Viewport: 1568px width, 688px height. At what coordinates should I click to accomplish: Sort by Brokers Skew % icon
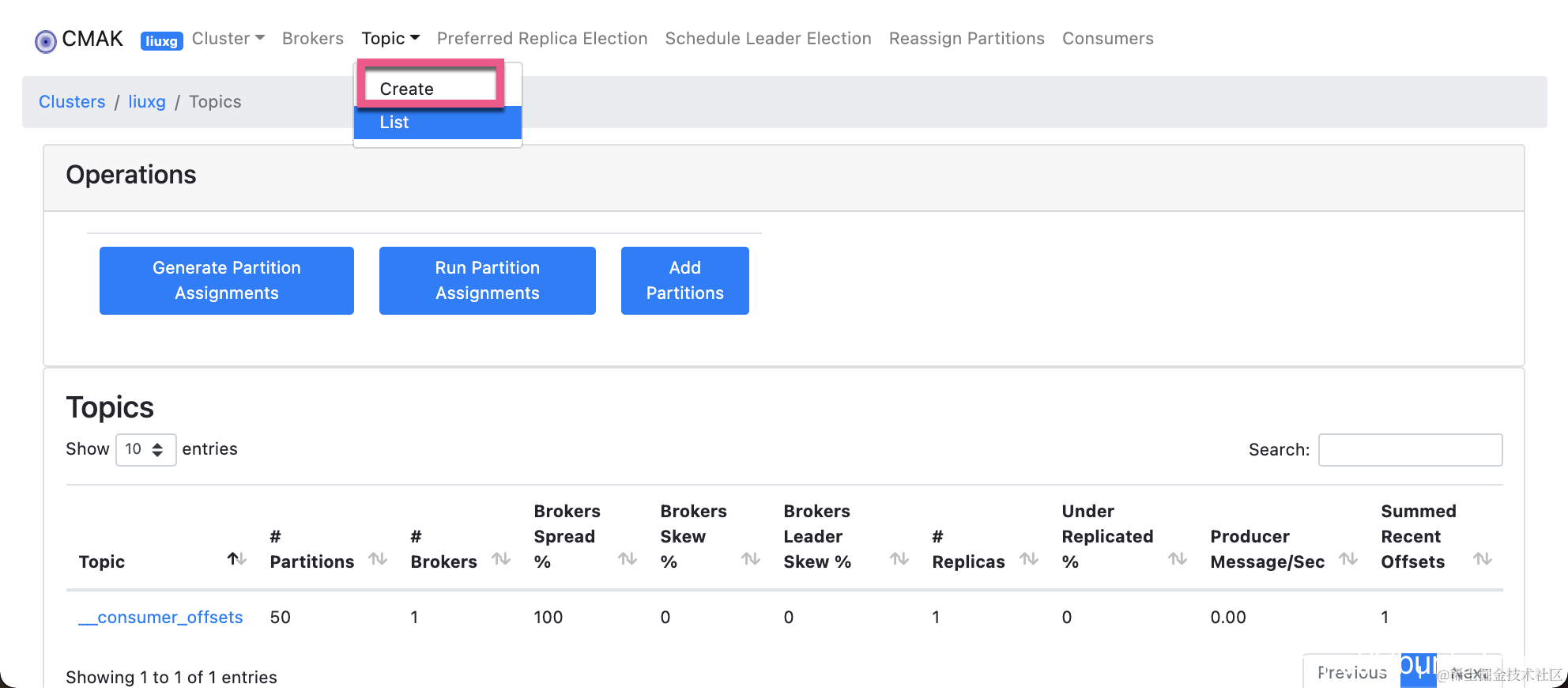click(x=751, y=559)
